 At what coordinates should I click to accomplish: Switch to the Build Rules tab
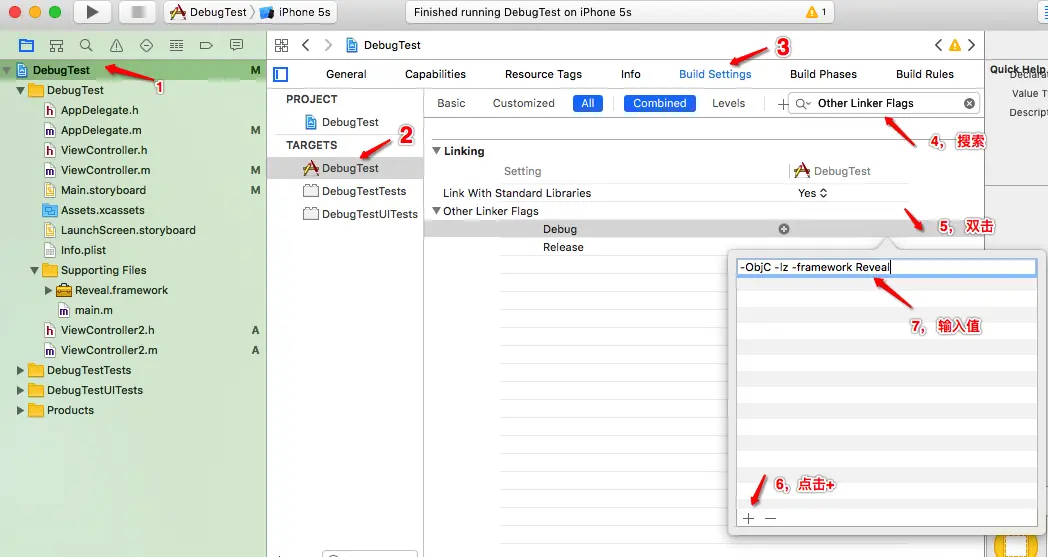coord(925,74)
